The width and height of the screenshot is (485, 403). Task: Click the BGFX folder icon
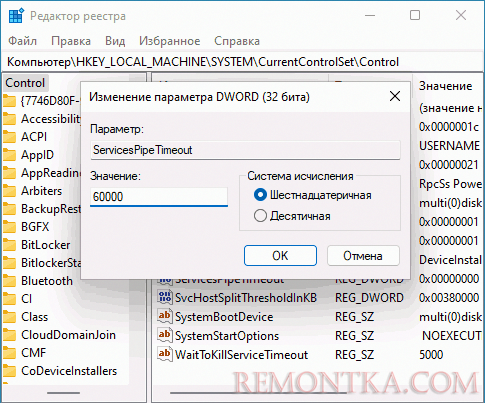(x=9, y=227)
